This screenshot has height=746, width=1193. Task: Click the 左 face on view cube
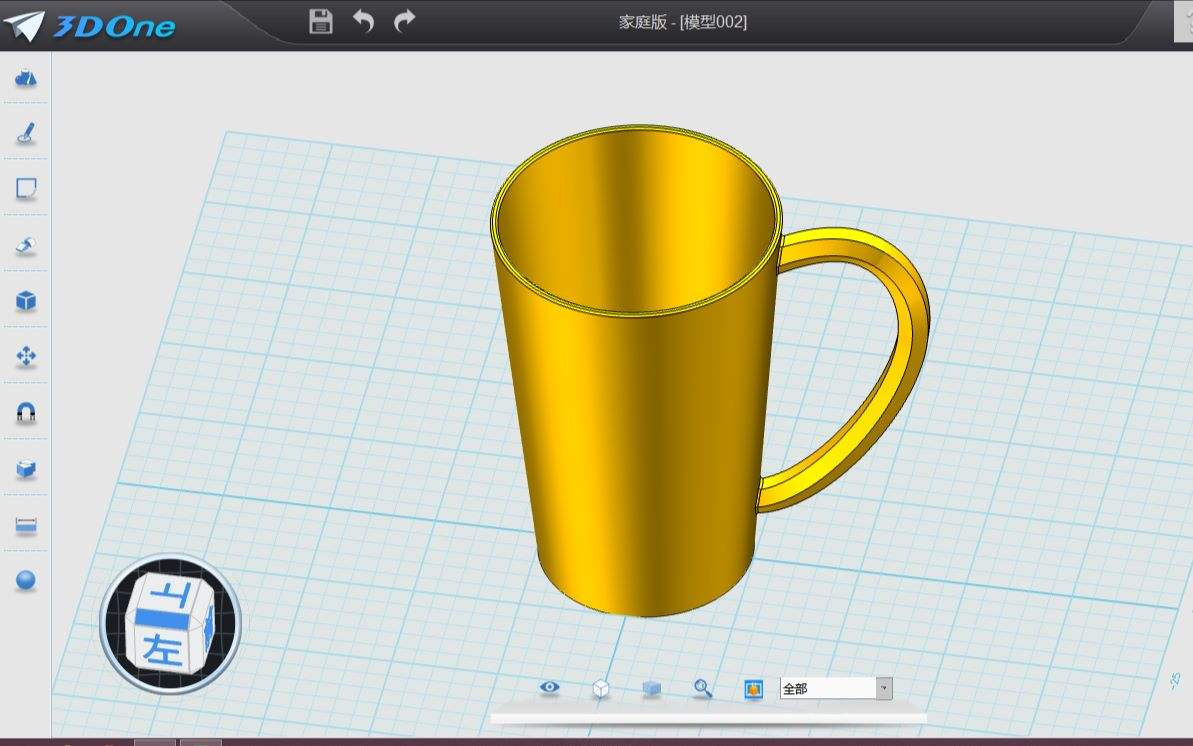(x=163, y=649)
